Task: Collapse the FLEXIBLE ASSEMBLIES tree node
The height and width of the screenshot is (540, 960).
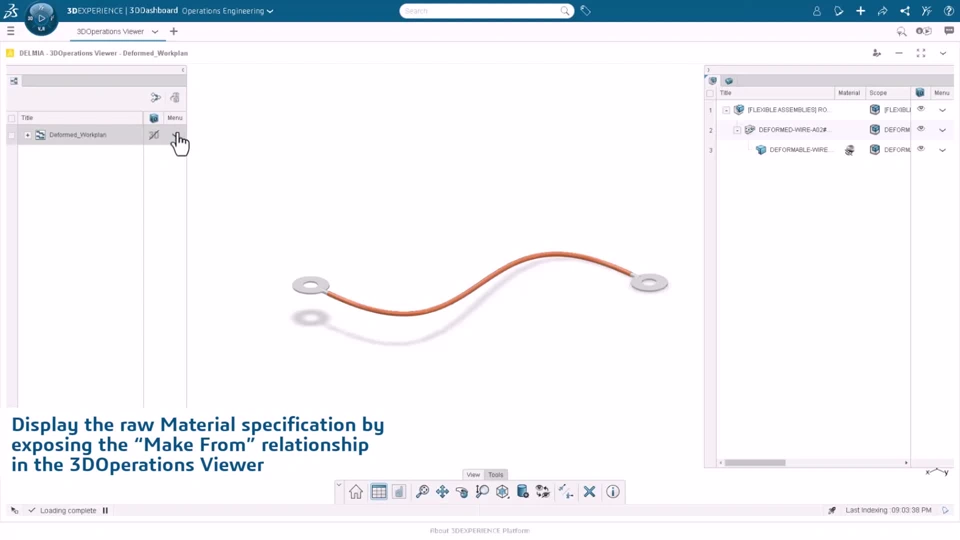Action: coord(726,110)
